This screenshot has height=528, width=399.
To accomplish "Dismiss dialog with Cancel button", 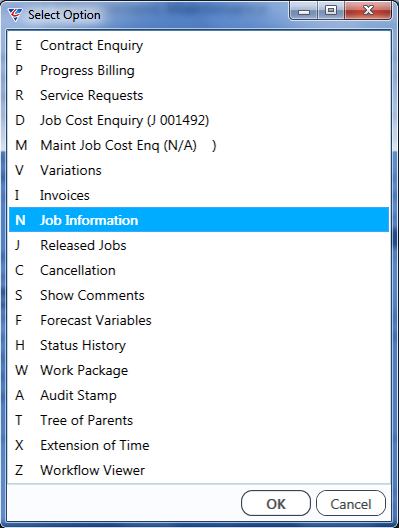I will tap(351, 503).
